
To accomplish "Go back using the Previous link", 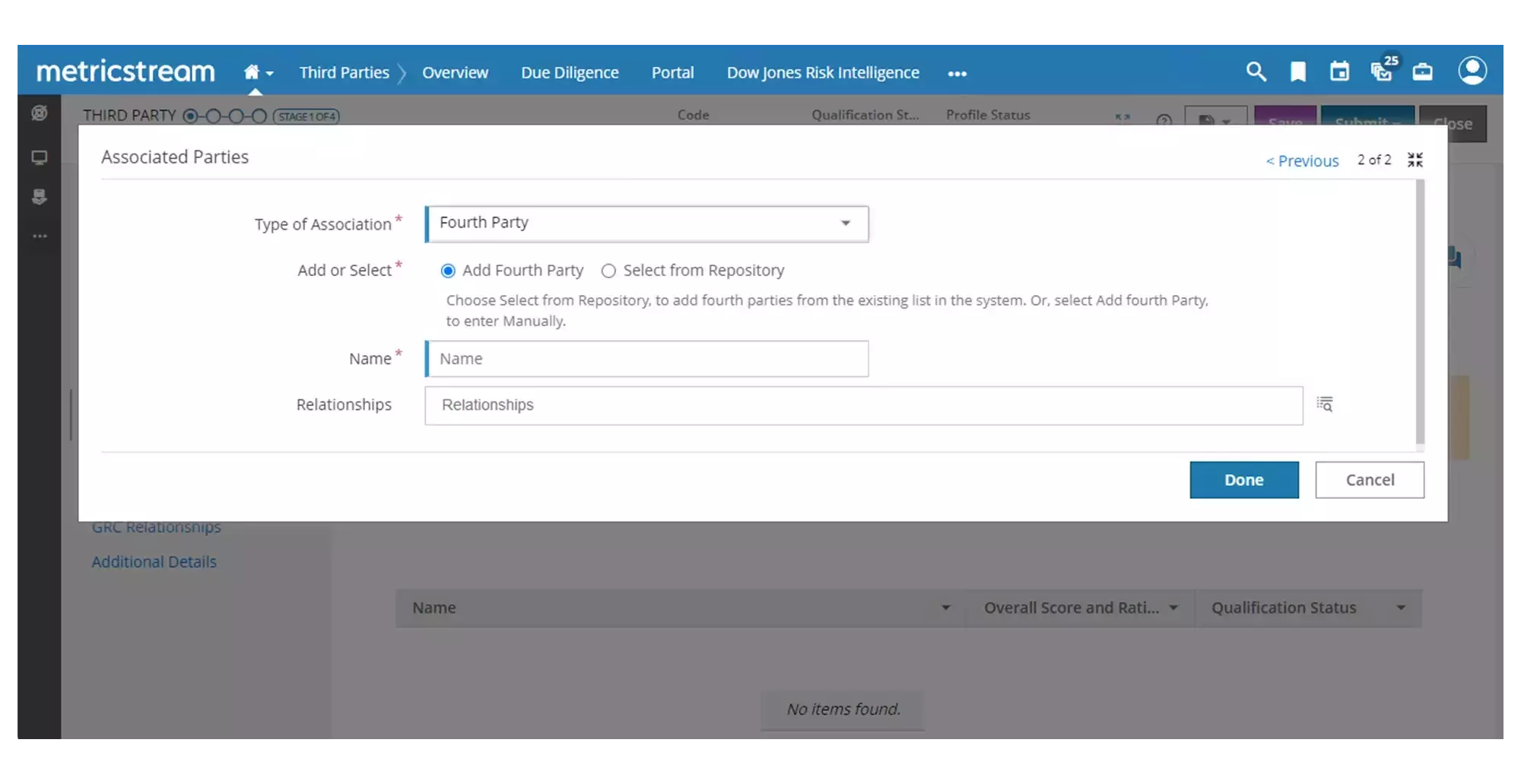I will [1302, 160].
